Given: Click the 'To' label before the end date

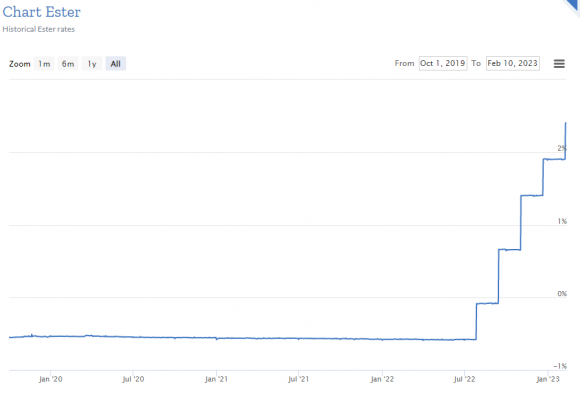Looking at the screenshot, I should [x=476, y=63].
